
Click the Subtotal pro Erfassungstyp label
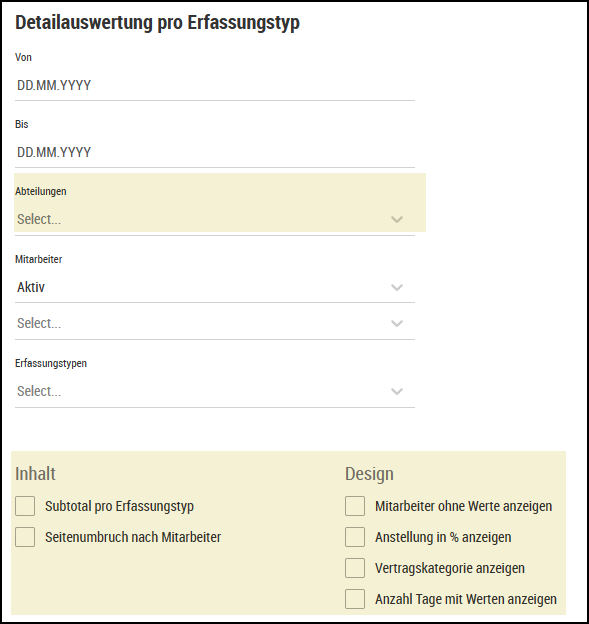click(x=119, y=506)
